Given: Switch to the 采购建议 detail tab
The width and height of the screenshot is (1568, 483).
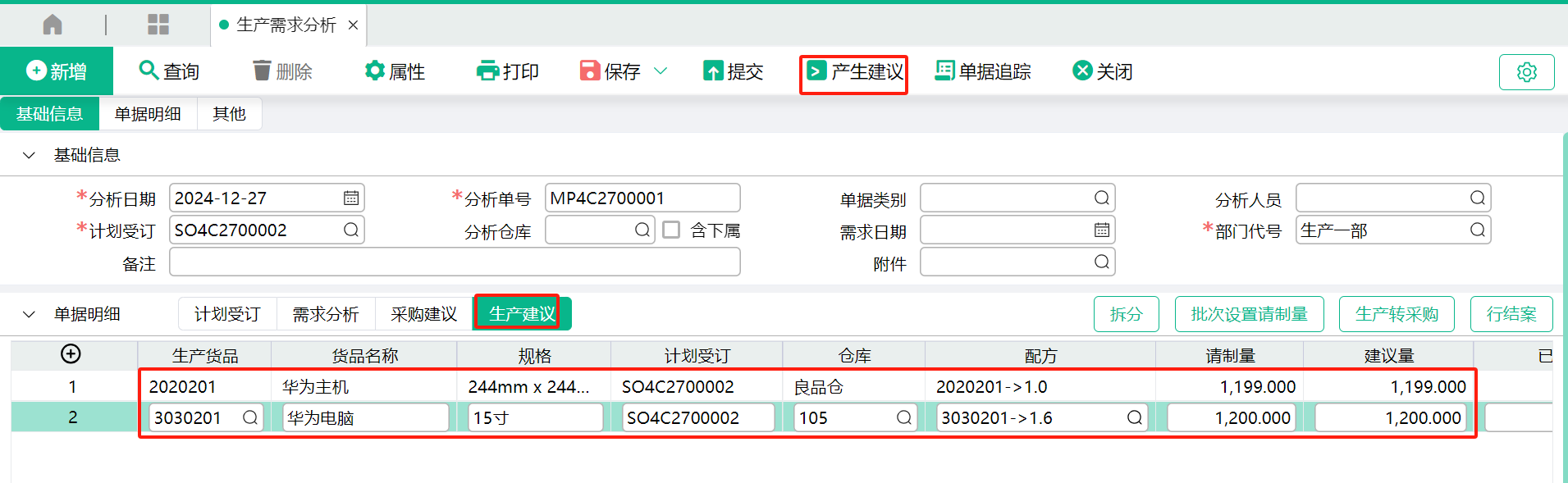Looking at the screenshot, I should [424, 314].
